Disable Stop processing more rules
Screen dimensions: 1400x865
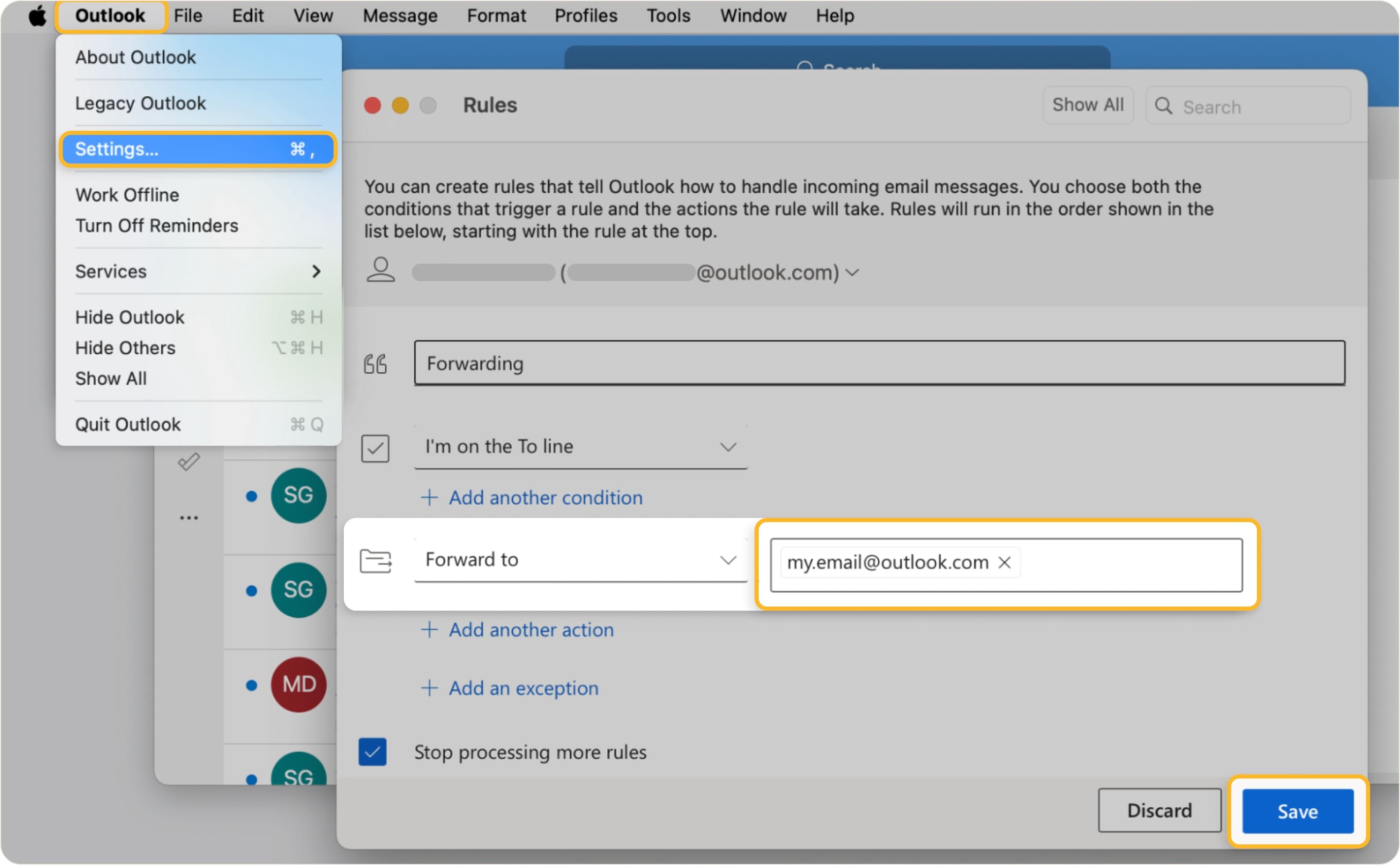[x=373, y=752]
